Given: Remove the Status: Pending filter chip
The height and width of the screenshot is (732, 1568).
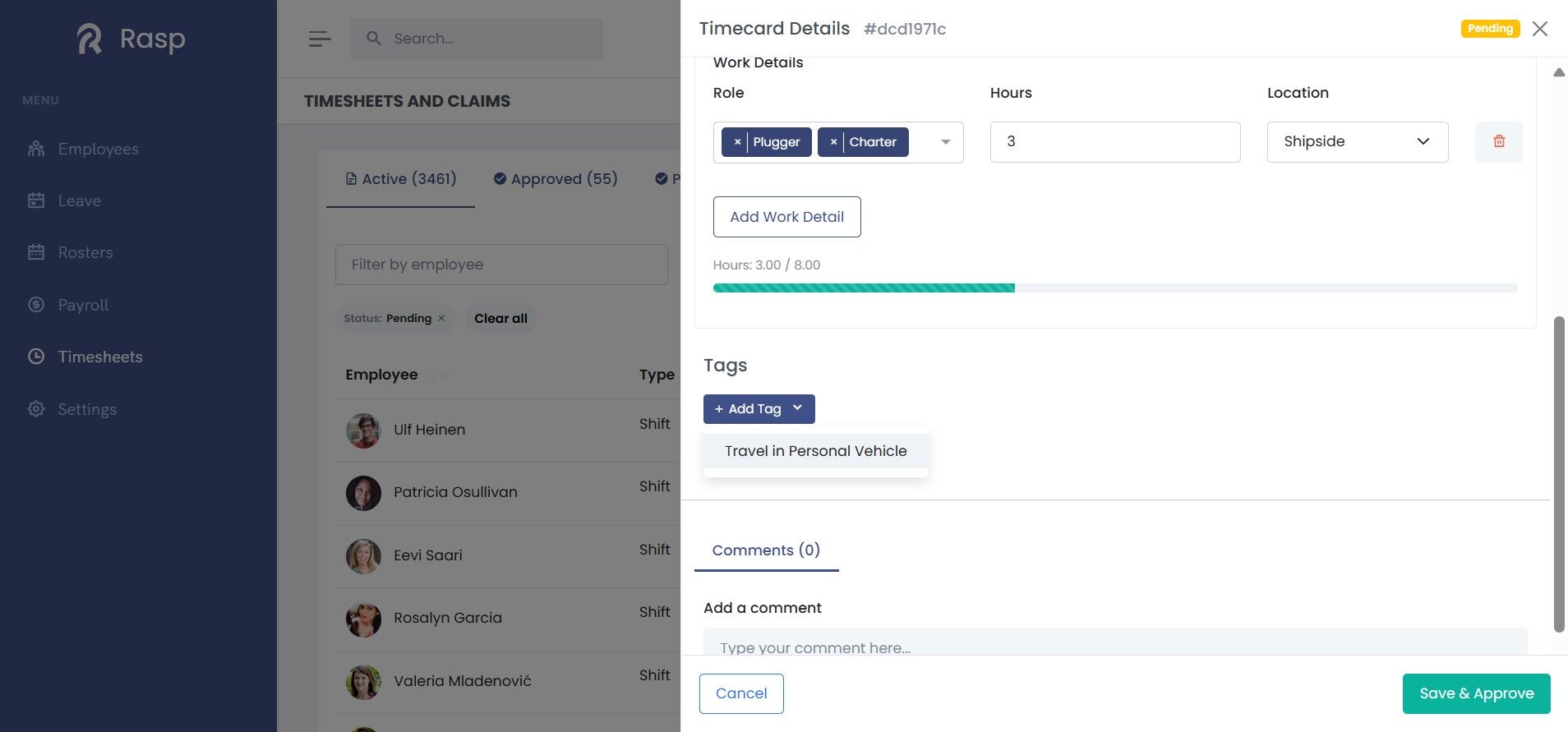Looking at the screenshot, I should click(441, 318).
